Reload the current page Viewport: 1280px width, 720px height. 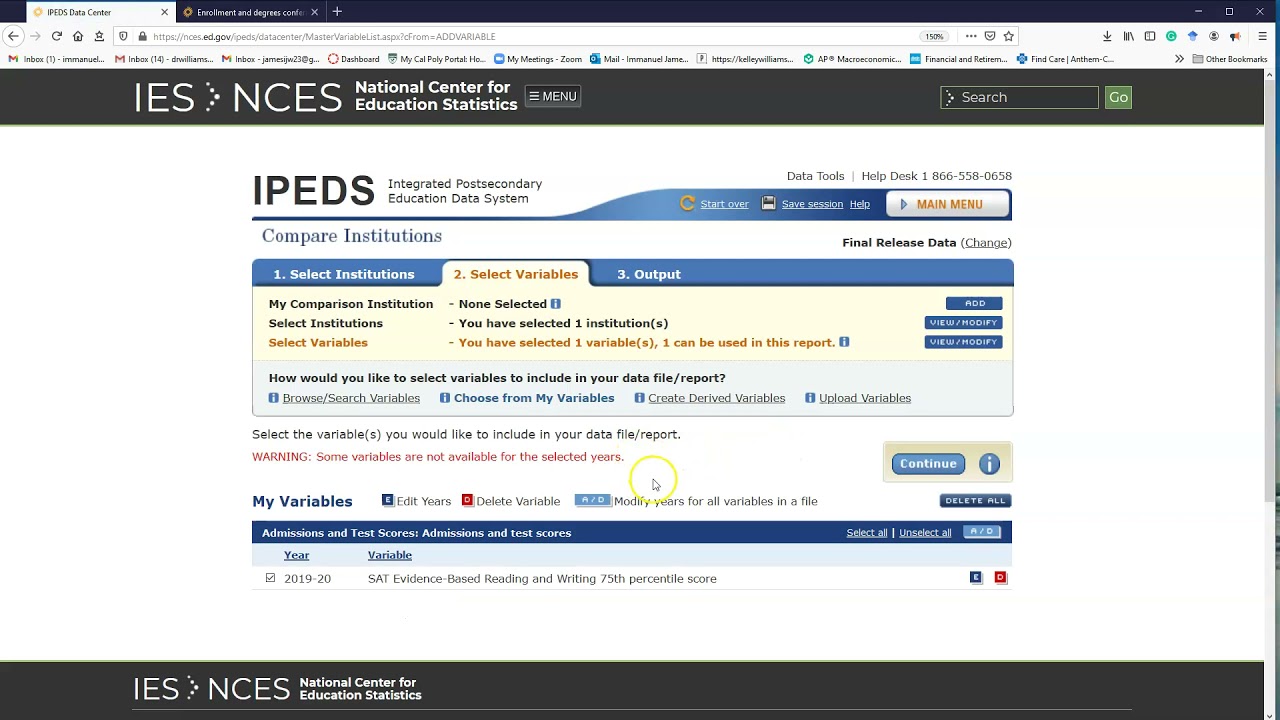coord(57,36)
